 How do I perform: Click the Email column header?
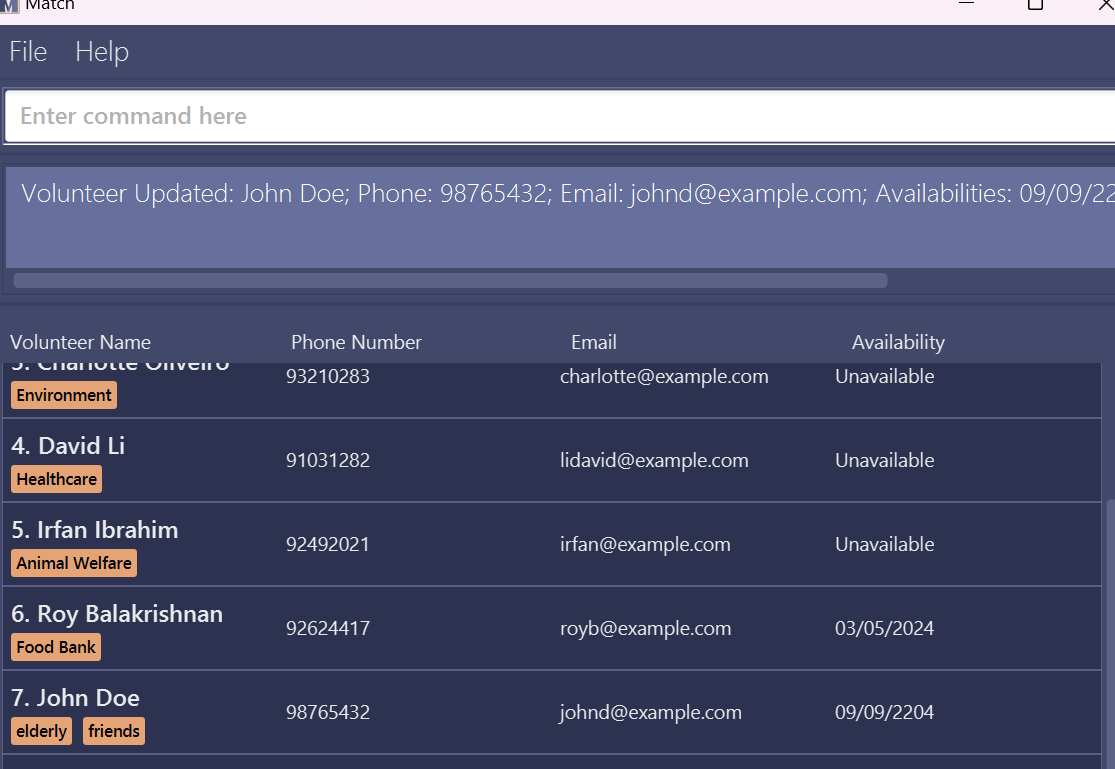tap(594, 342)
